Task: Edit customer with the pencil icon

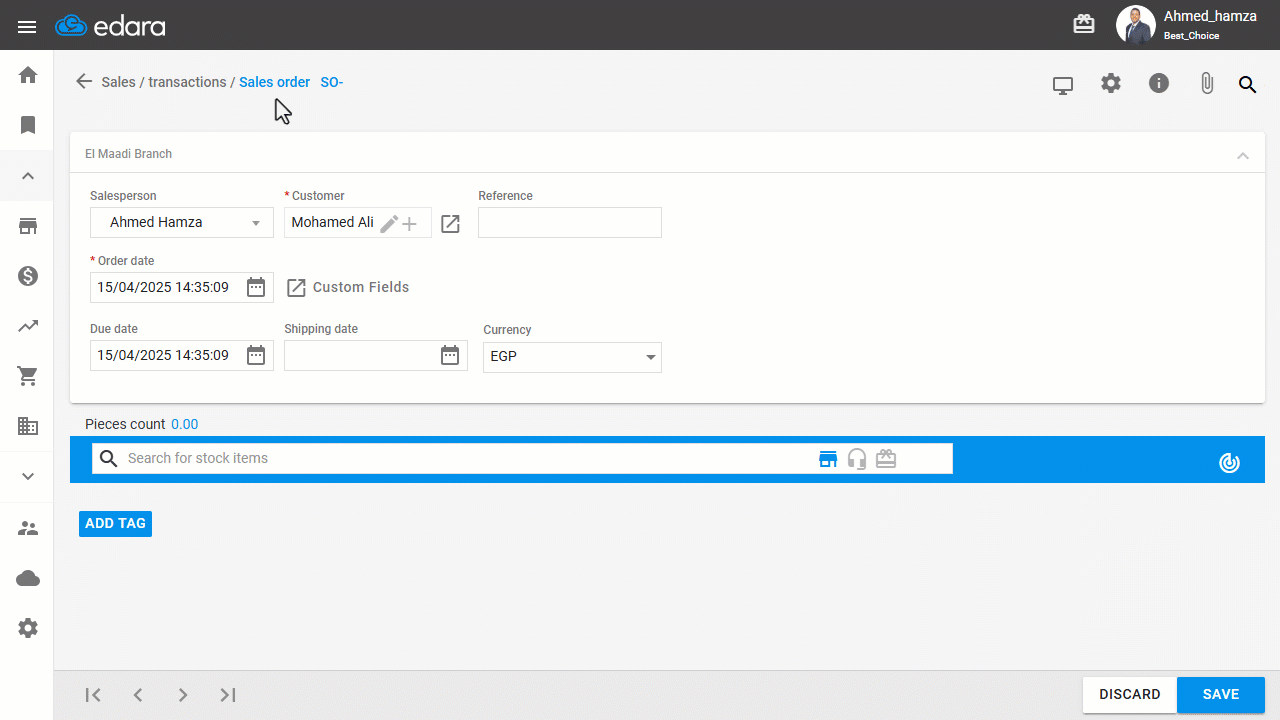Action: coord(389,224)
